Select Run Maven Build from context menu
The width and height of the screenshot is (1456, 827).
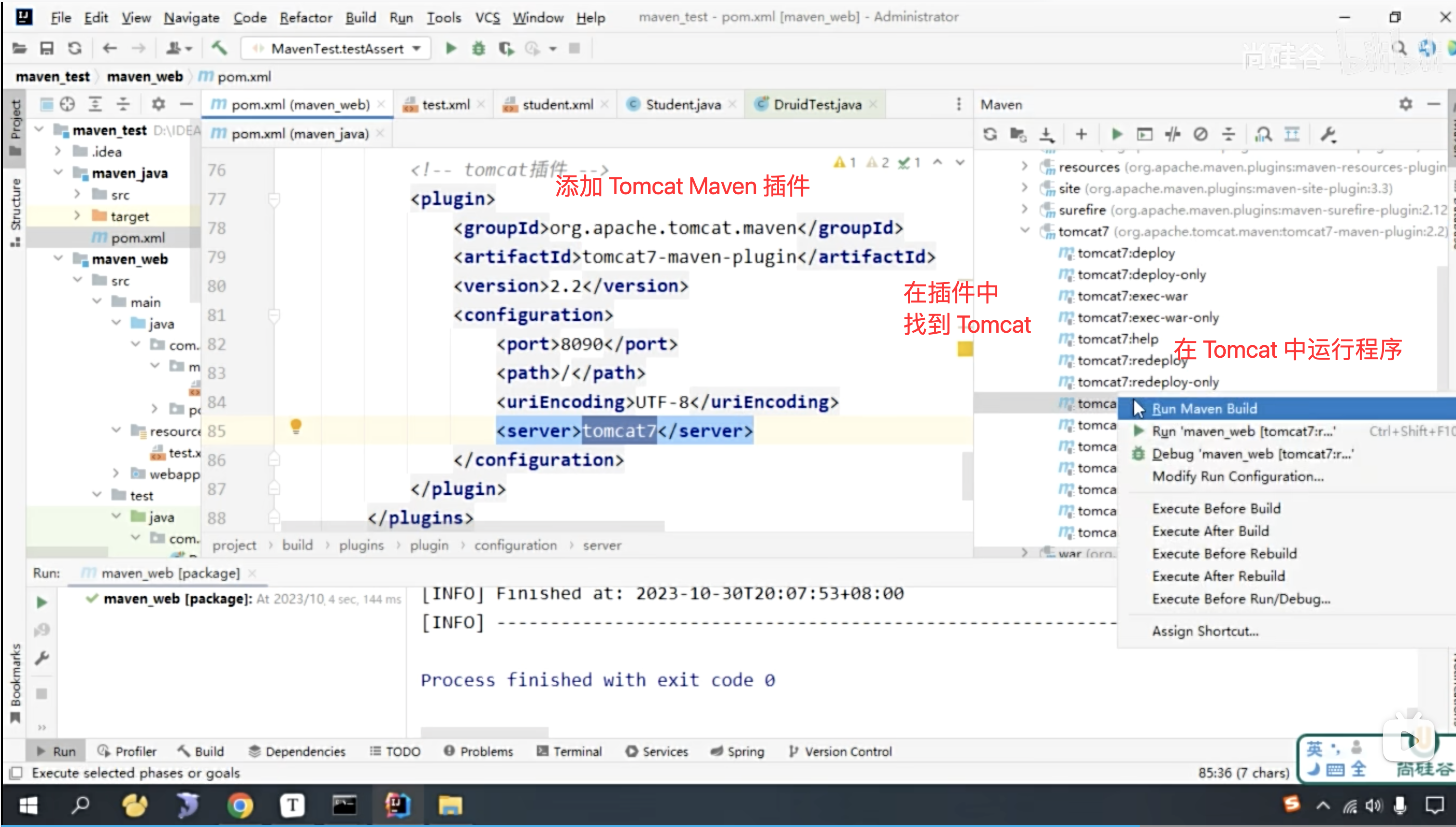coord(1204,409)
